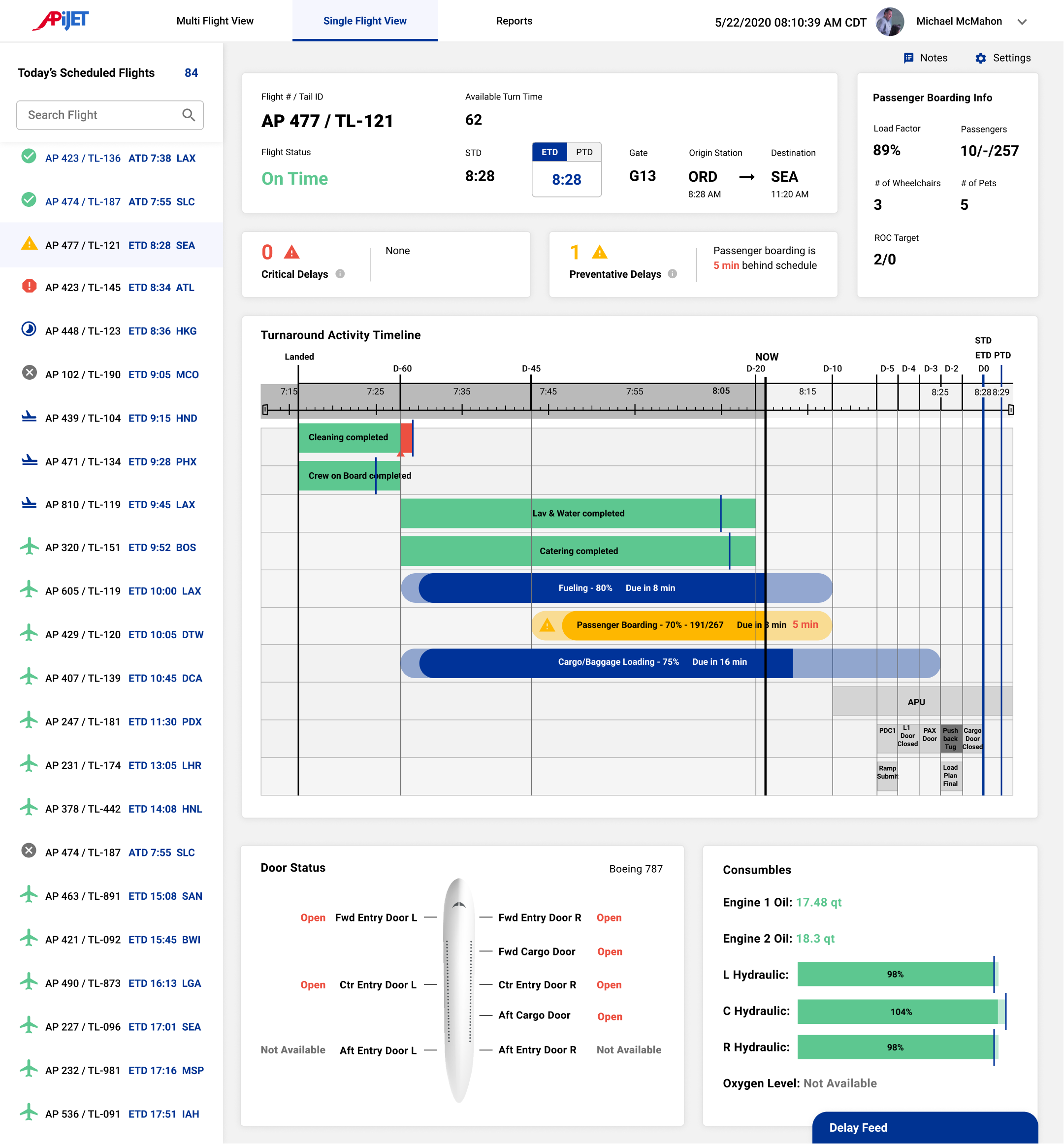Open Notes via the notes icon
Image resolution: width=1064 pixels, height=1144 pixels.
point(908,58)
